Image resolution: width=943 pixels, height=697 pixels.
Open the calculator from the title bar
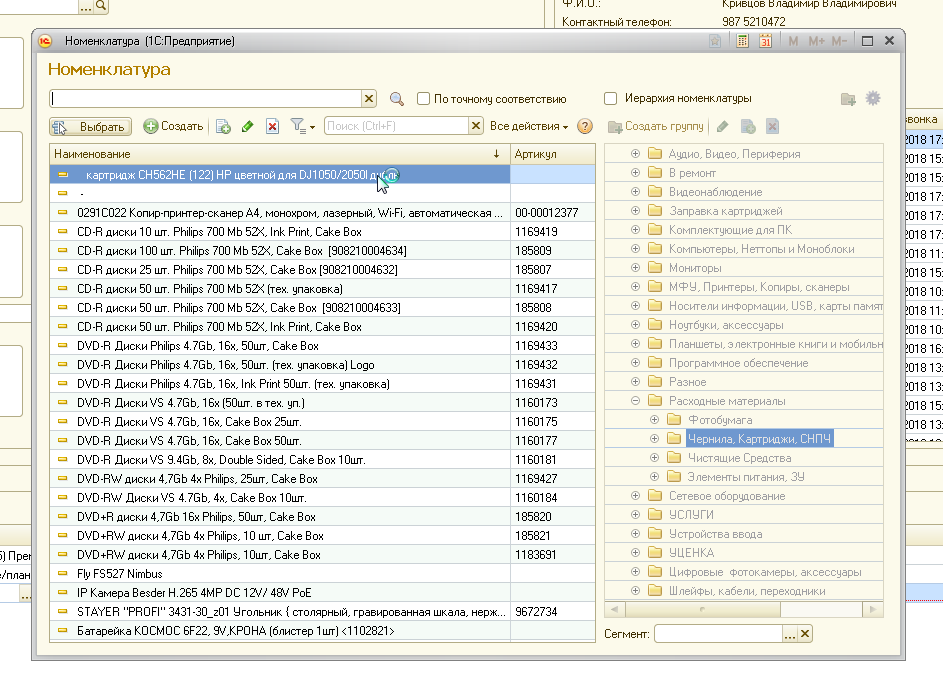[x=743, y=41]
